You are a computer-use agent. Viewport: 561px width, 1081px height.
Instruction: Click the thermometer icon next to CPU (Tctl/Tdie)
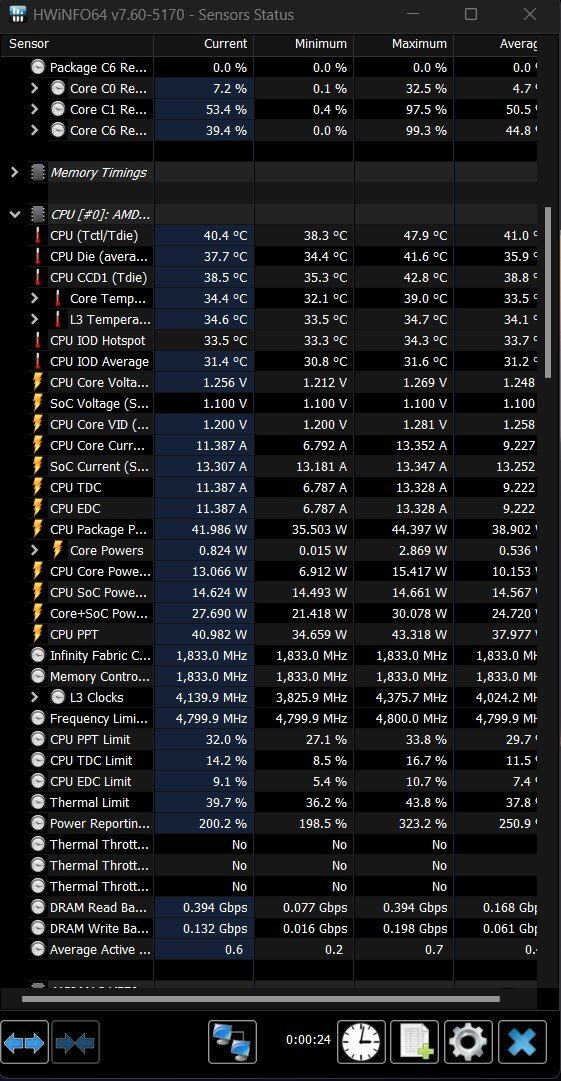click(39, 236)
